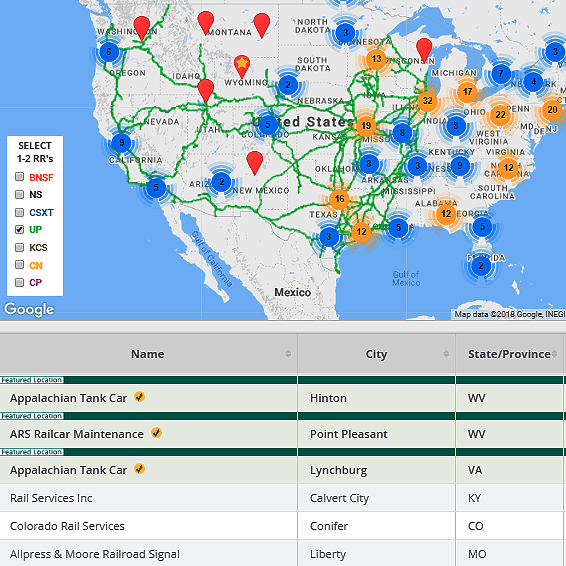
Task: Select the Liberty city cell
Action: click(x=376, y=554)
